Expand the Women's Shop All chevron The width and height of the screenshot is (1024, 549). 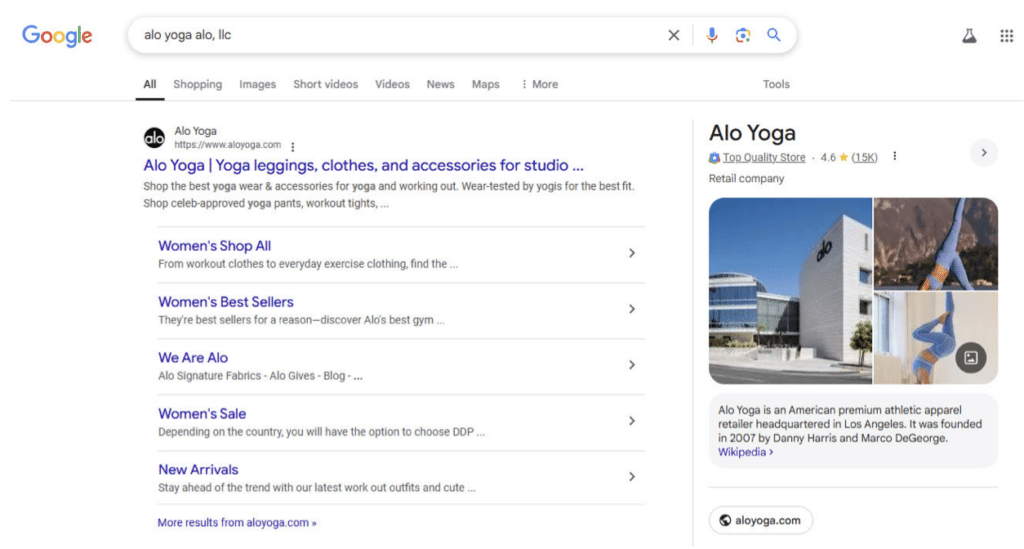point(632,253)
